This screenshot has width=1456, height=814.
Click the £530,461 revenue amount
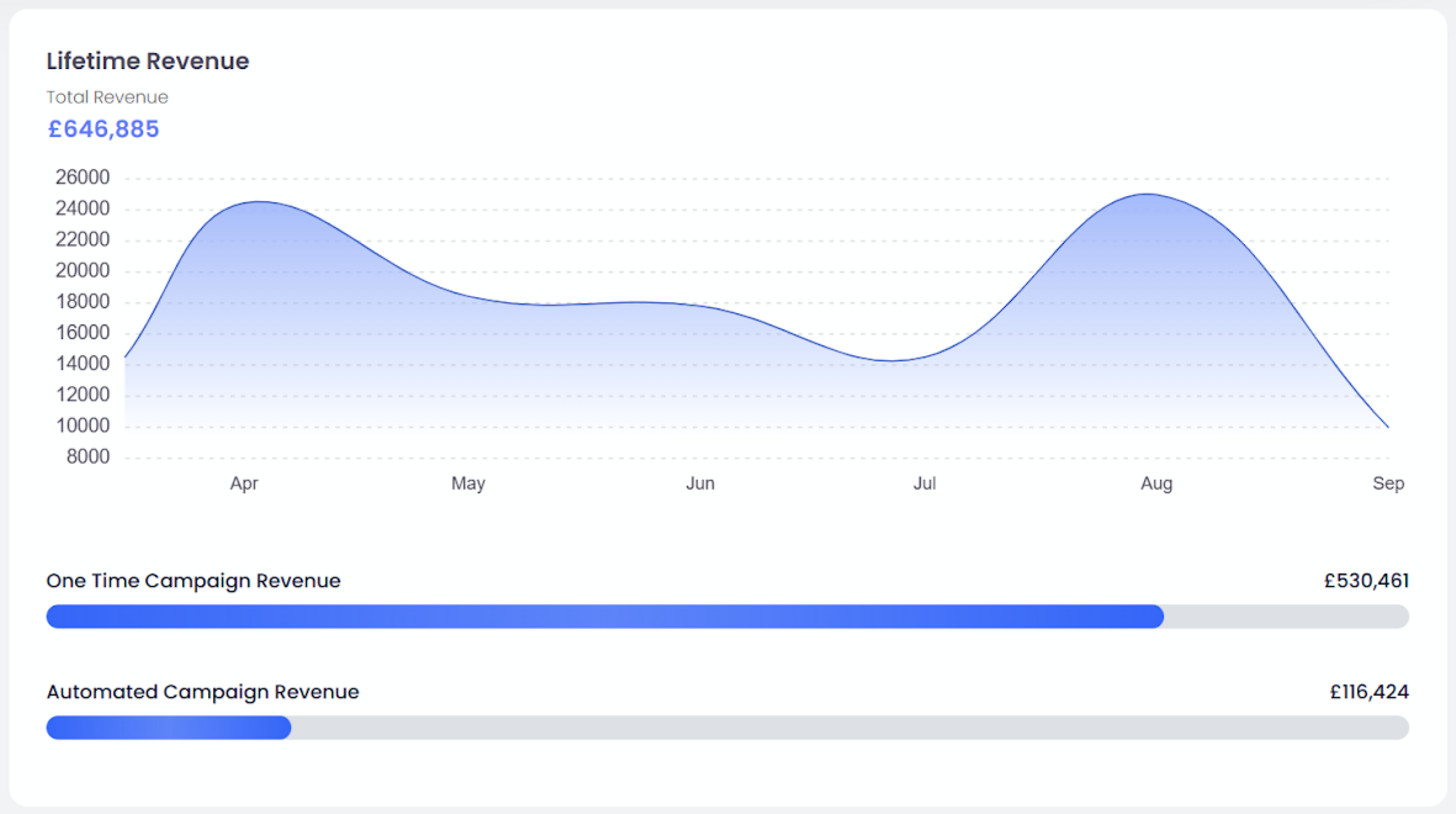(1366, 581)
